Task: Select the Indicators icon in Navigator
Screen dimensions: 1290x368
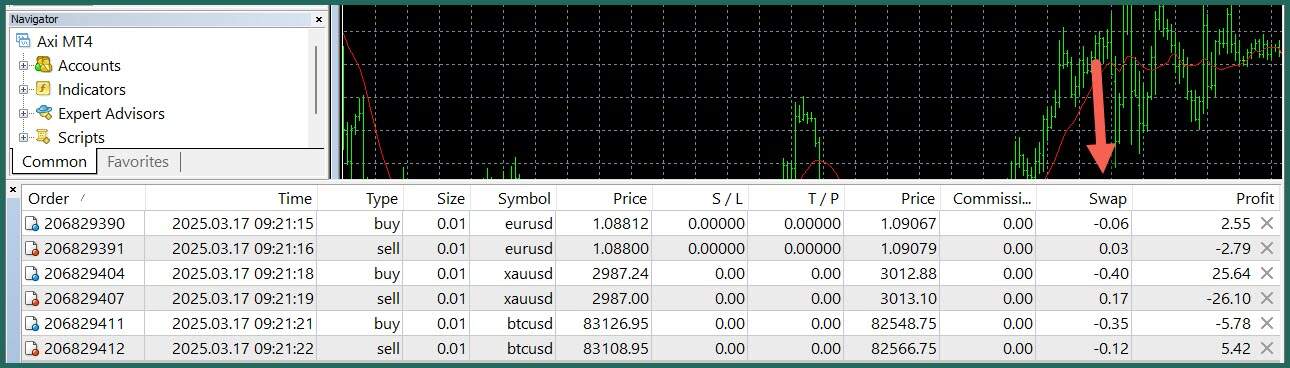Action: [x=43, y=89]
